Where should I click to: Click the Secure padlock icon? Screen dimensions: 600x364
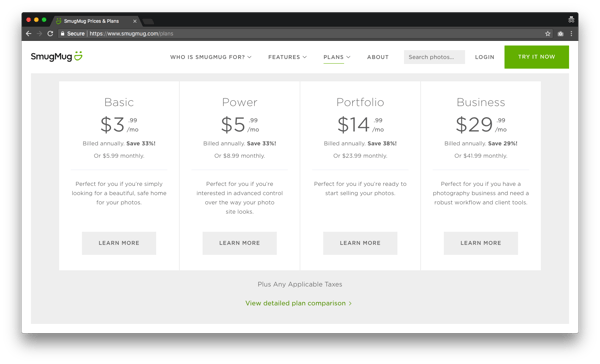click(62, 34)
